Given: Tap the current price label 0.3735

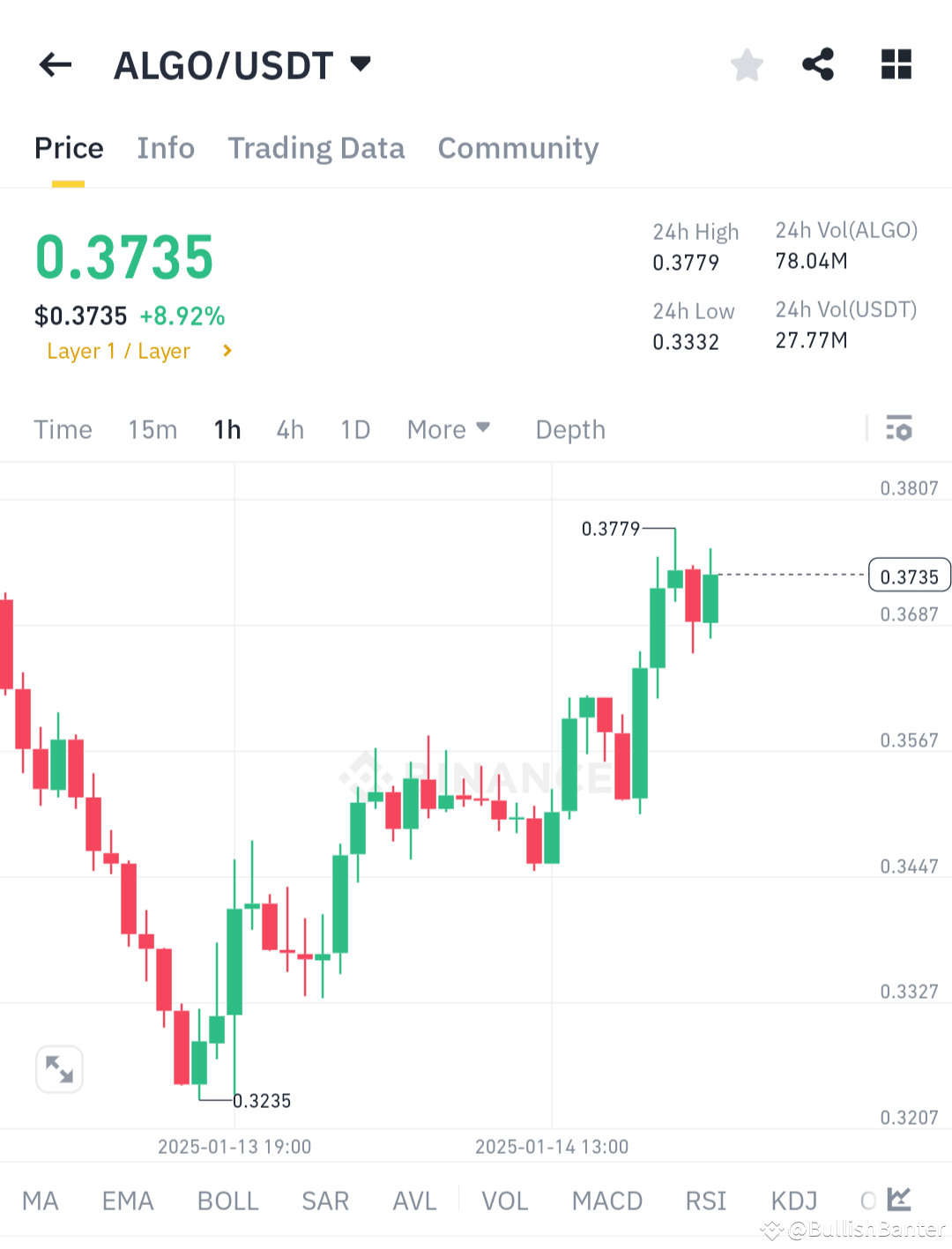Looking at the screenshot, I should [910, 576].
